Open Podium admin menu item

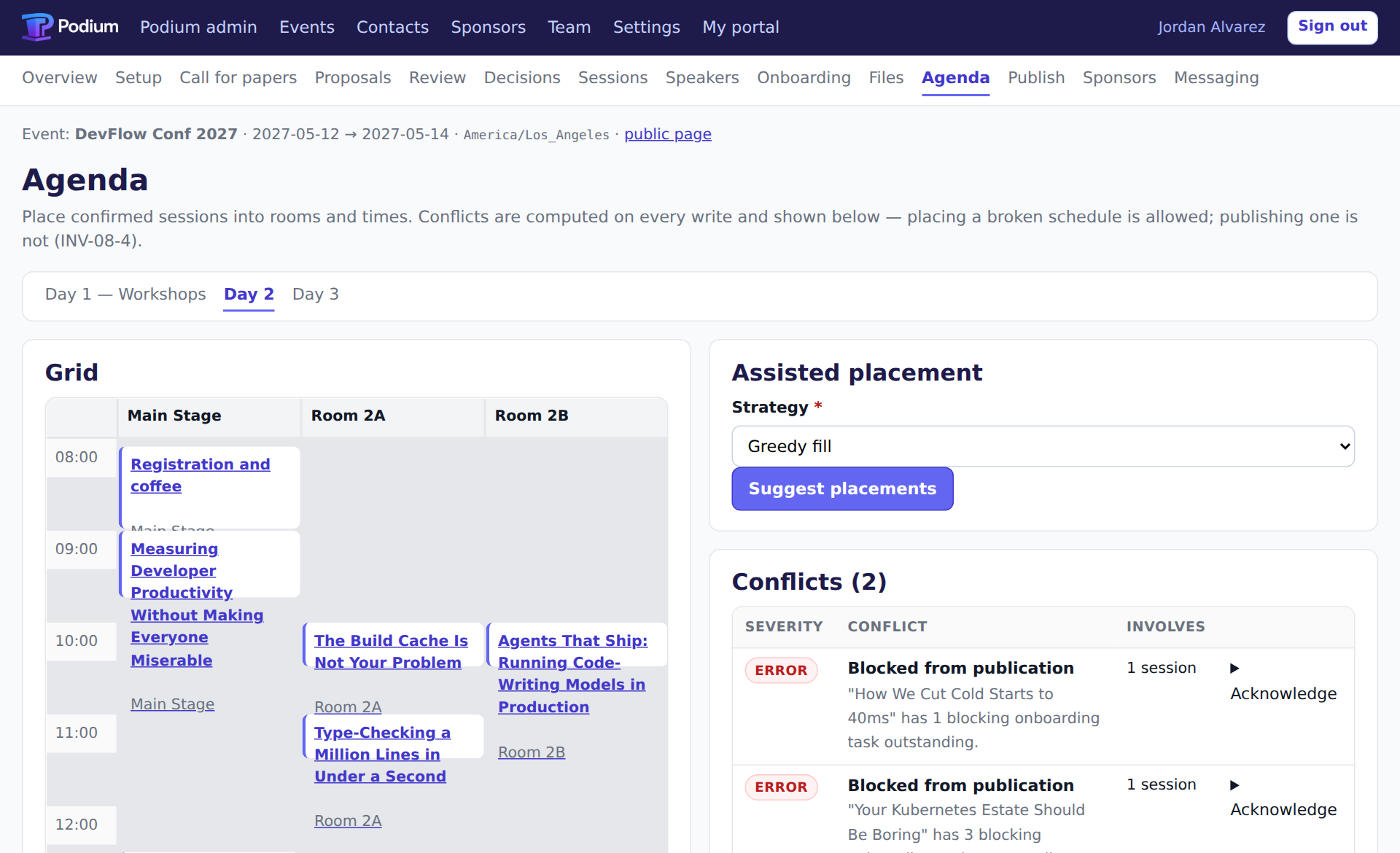(x=198, y=27)
